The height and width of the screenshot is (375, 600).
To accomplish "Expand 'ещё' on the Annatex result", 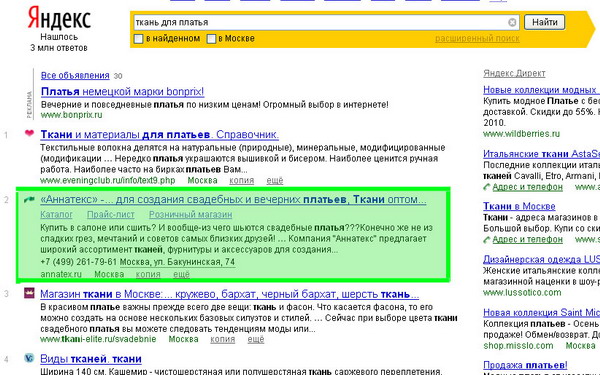I will pos(181,274).
